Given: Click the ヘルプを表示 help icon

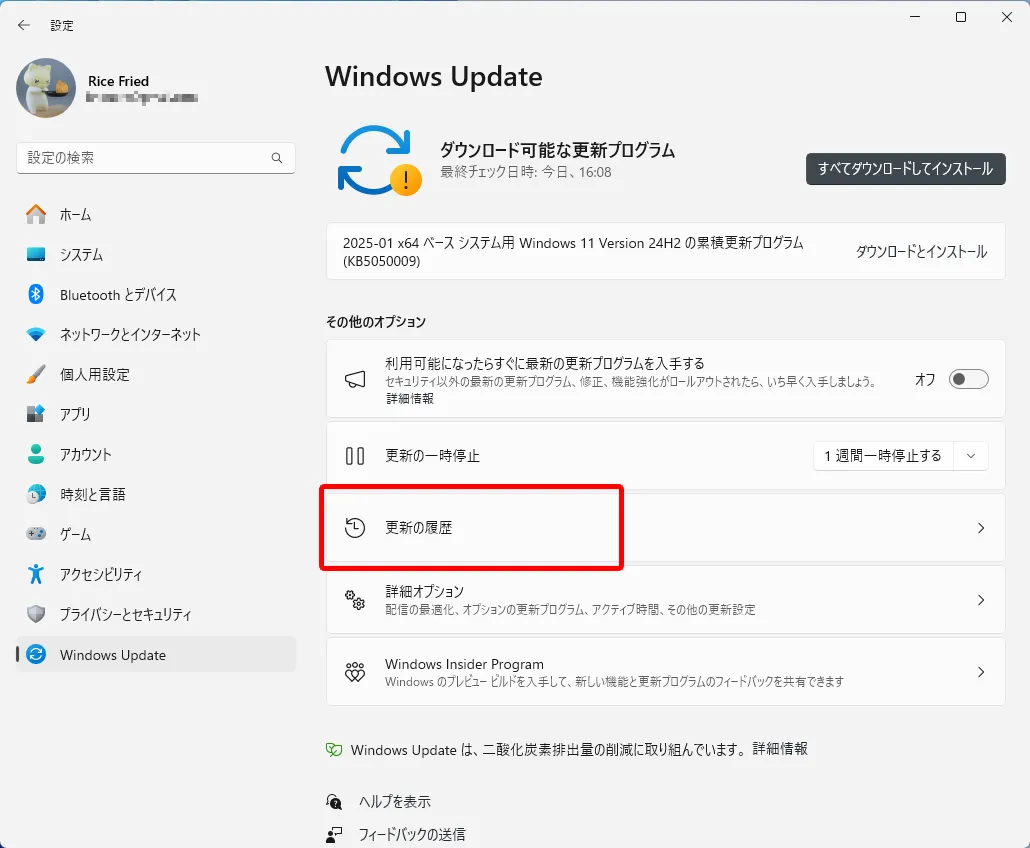Looking at the screenshot, I should tap(334, 801).
